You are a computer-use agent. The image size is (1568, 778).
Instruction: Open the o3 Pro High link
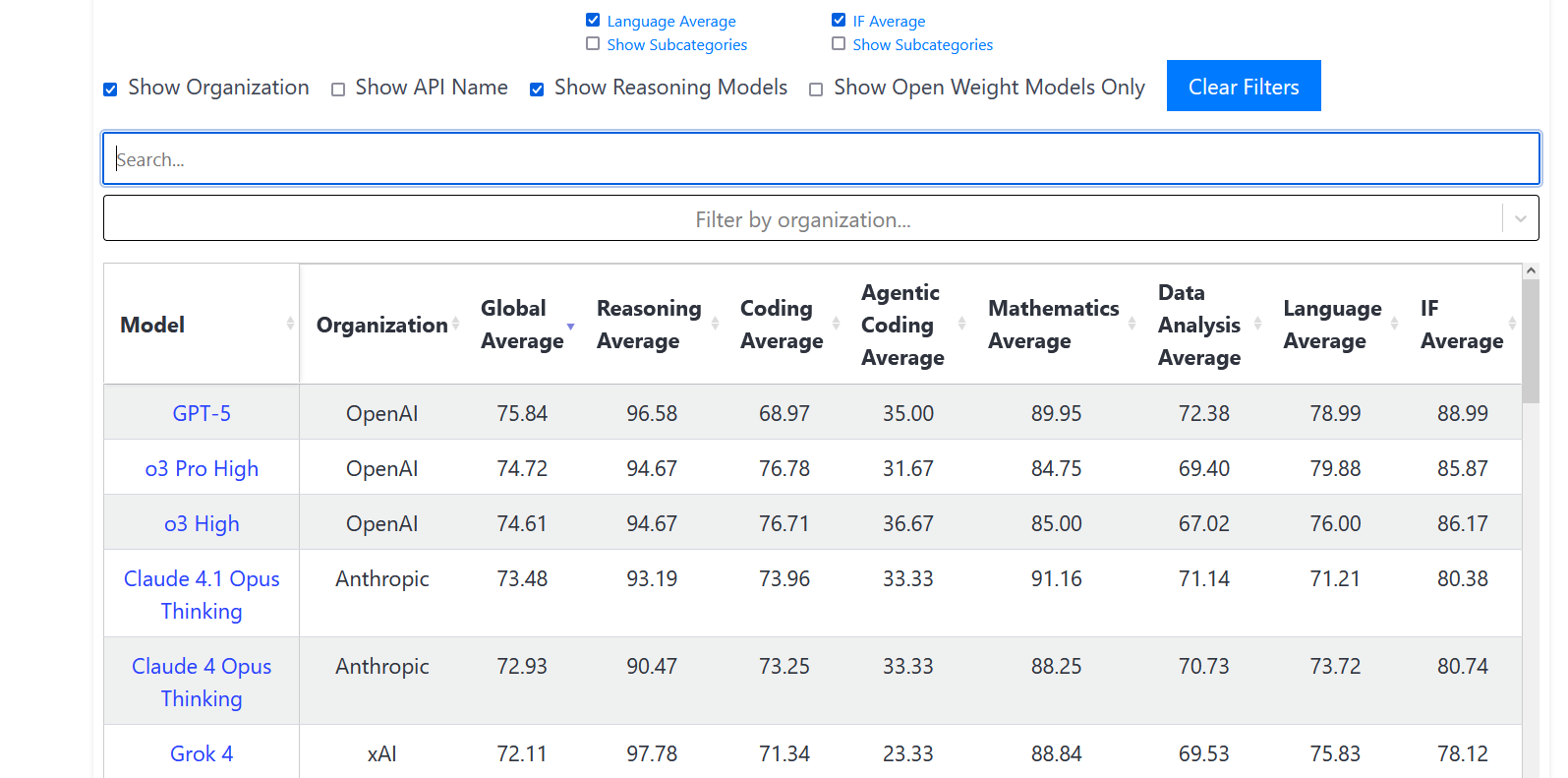click(202, 468)
